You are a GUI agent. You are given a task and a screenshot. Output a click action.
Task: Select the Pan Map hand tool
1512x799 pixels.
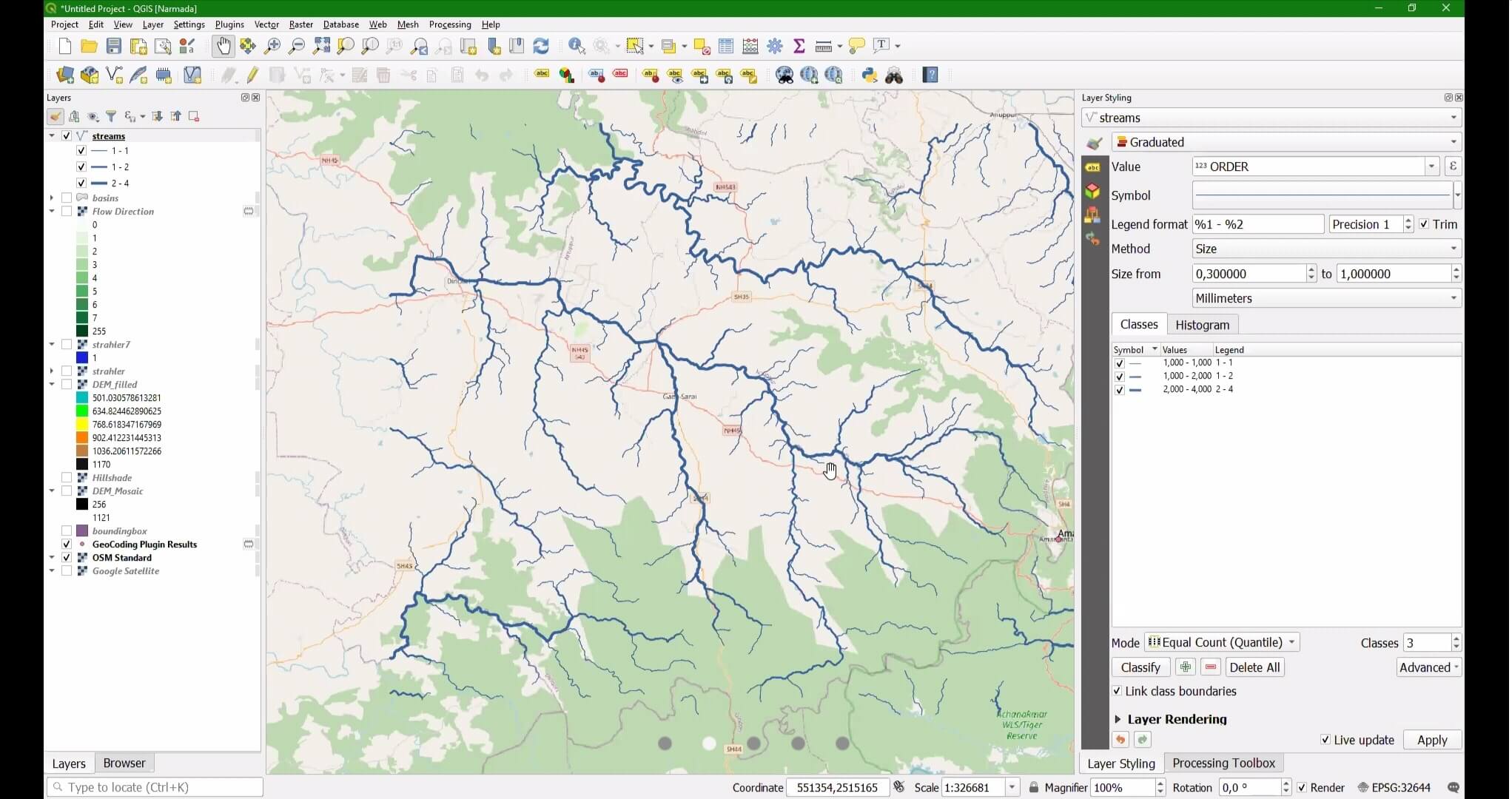(x=223, y=46)
